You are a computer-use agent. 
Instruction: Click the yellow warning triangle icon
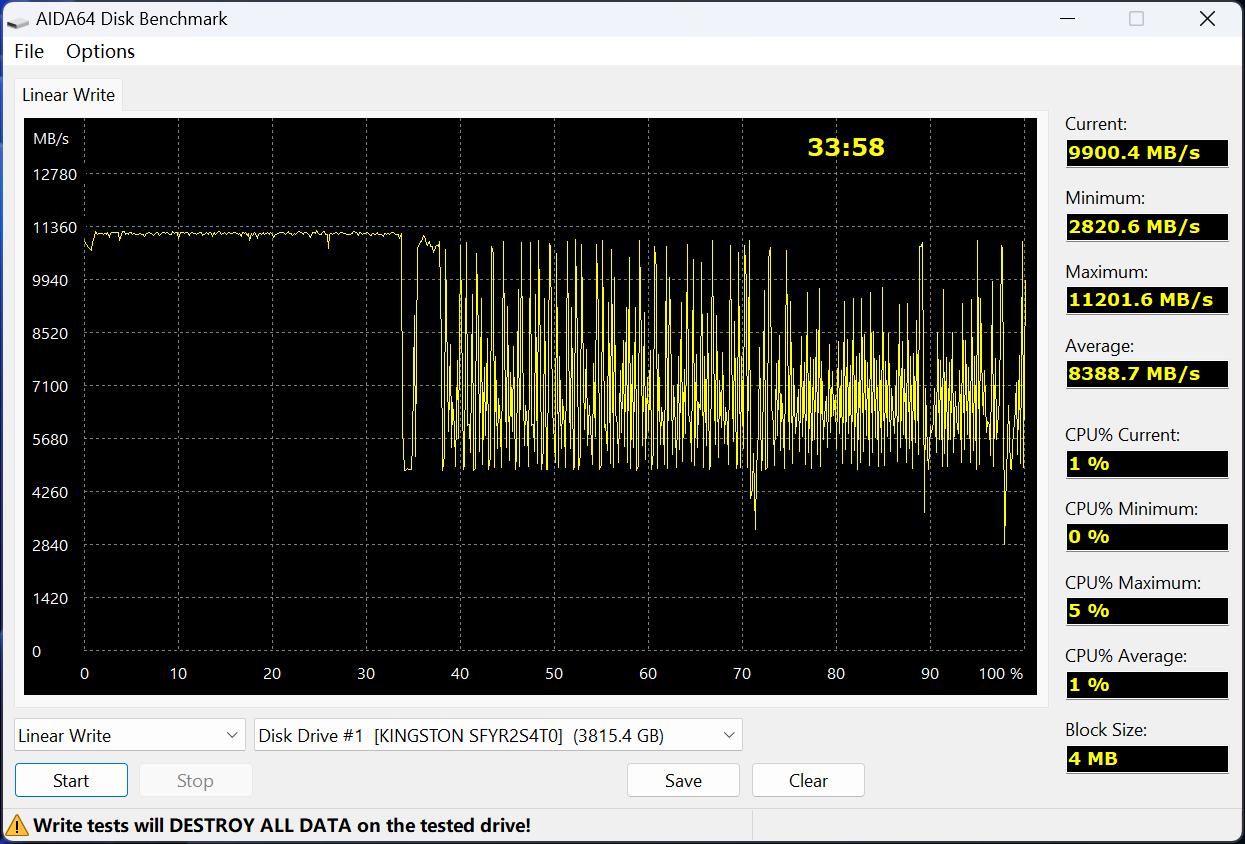point(17,826)
